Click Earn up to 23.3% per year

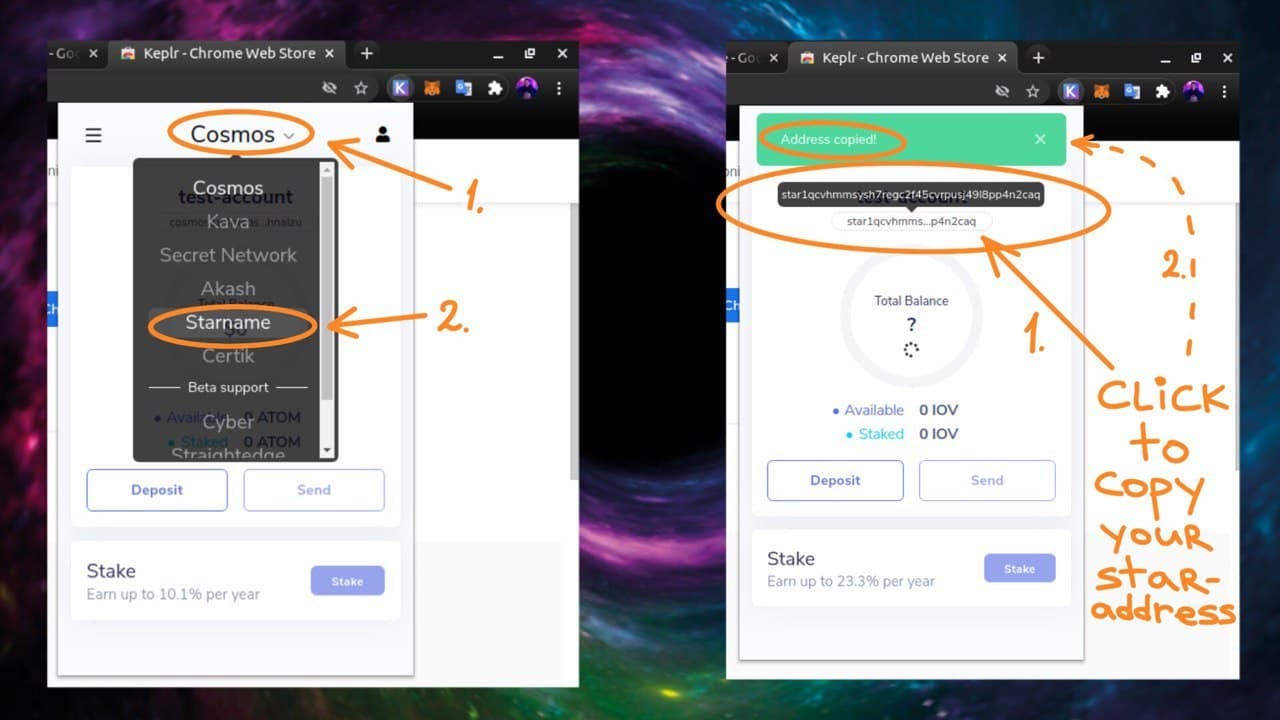click(851, 581)
